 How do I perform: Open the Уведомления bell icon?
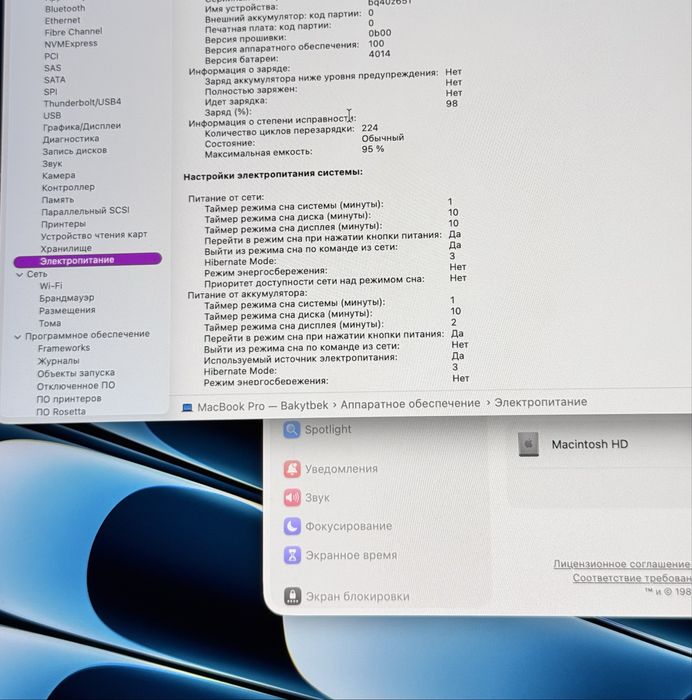point(292,469)
